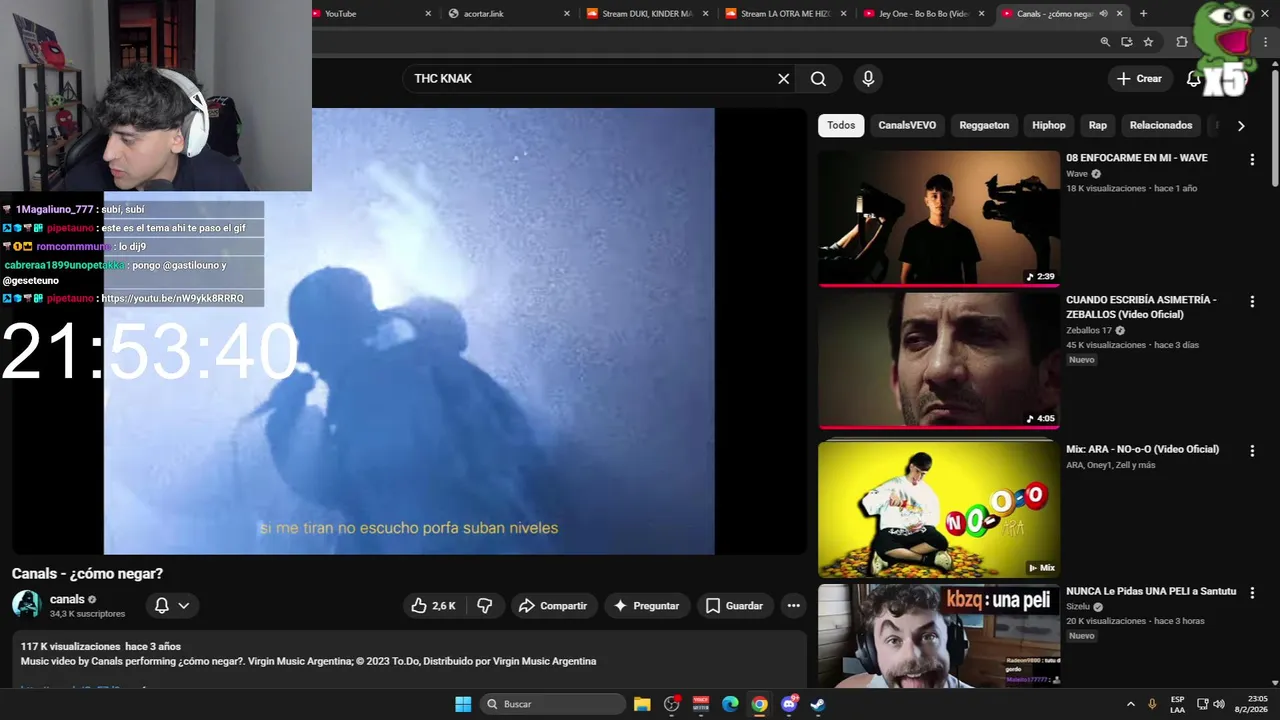The width and height of the screenshot is (1280, 720).
Task: Clear the THC KNAK search text
Action: coord(784,79)
